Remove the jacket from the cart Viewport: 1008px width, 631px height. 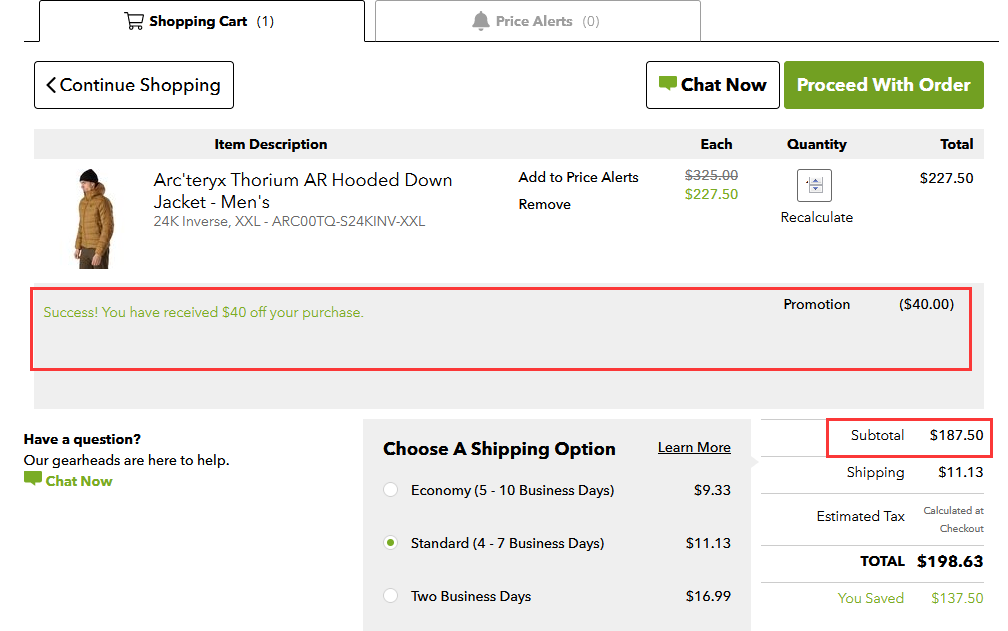tap(544, 204)
